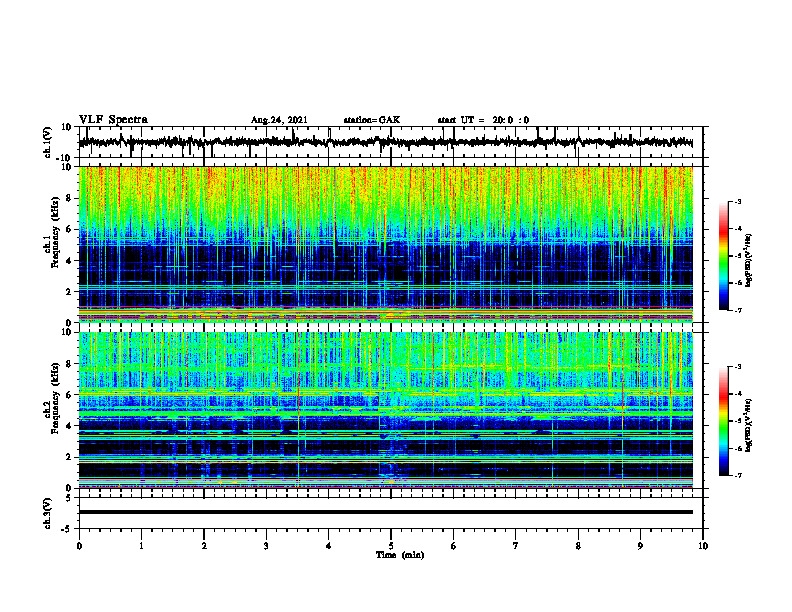The height and width of the screenshot is (612, 792).
Task: Click the flat black ch.3 trace line
Action: pos(386,512)
